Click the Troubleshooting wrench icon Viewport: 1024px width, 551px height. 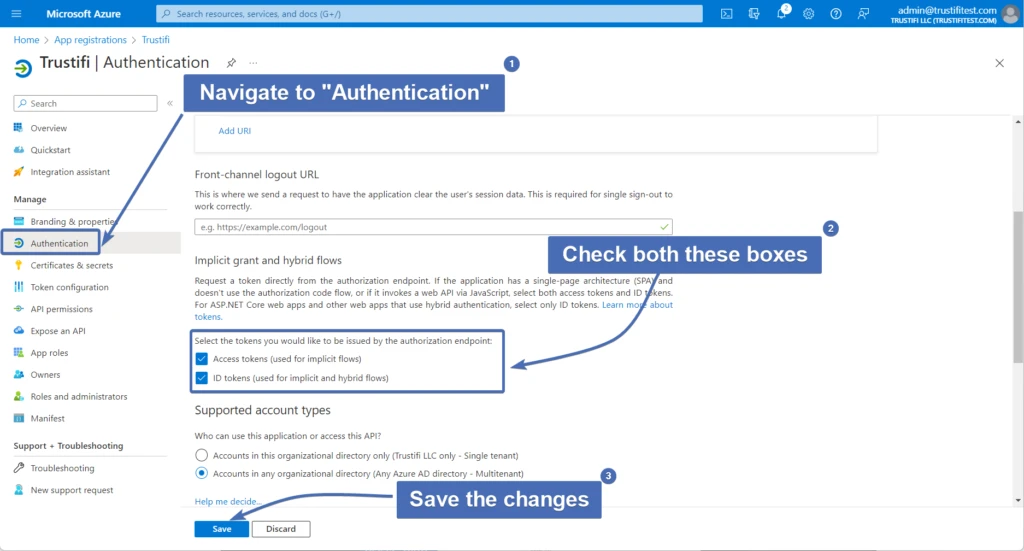coord(18,467)
